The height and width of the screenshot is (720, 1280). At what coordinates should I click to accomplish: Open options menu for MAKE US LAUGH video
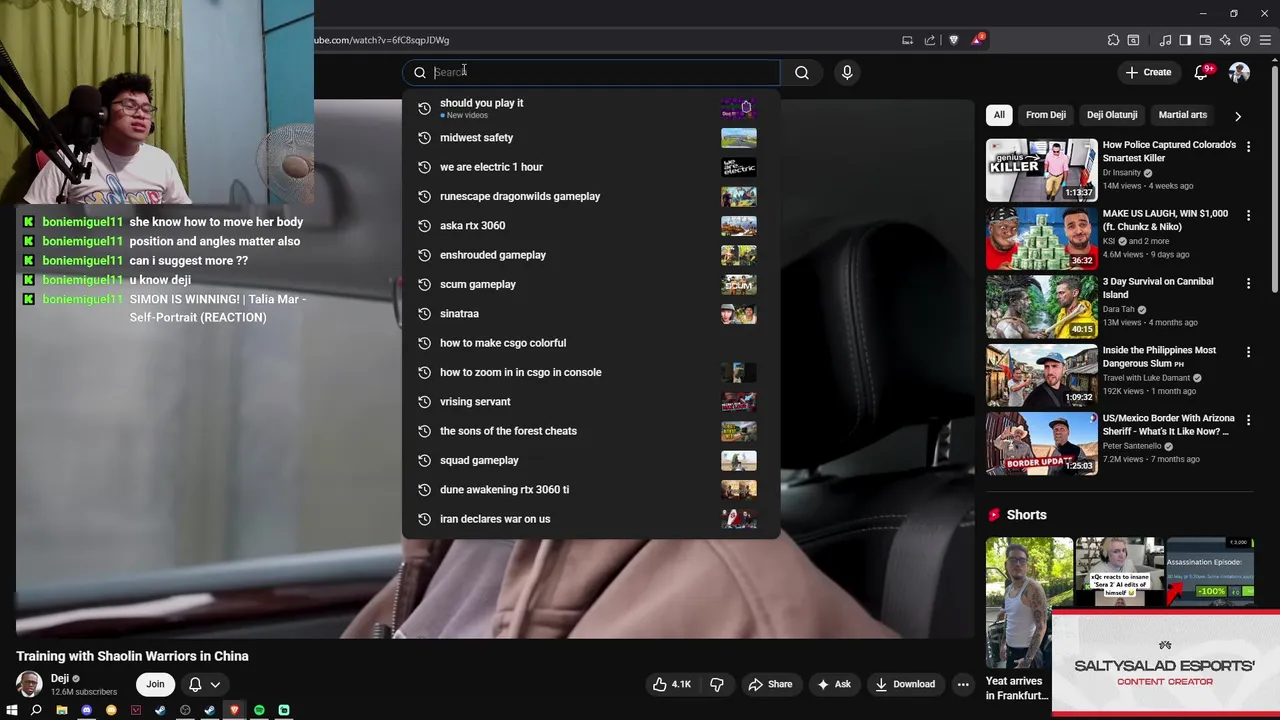(1248, 215)
